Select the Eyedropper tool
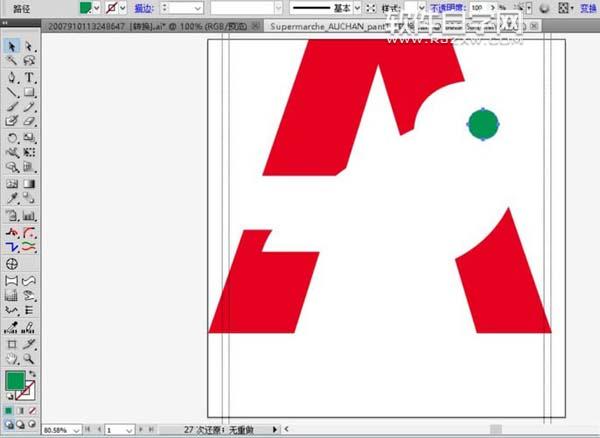The image size is (600, 438). point(11,198)
